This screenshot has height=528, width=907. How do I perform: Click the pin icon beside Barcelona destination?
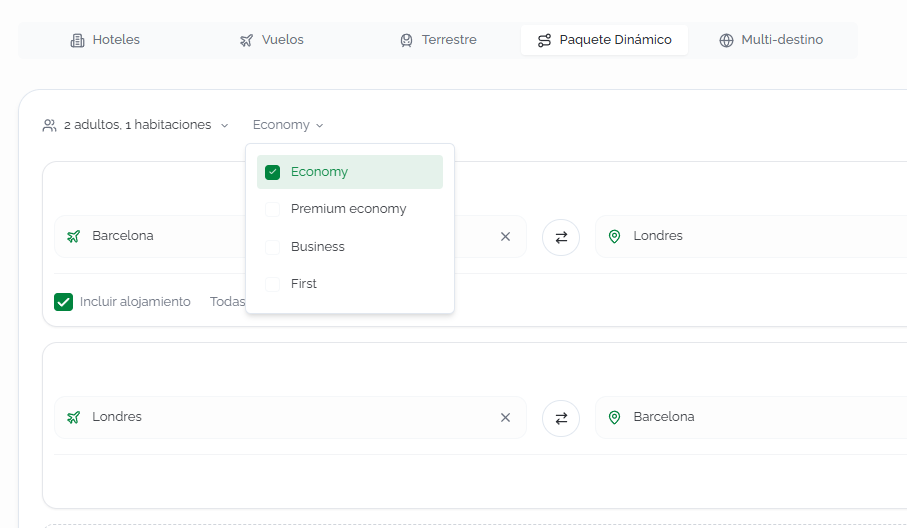coord(614,418)
